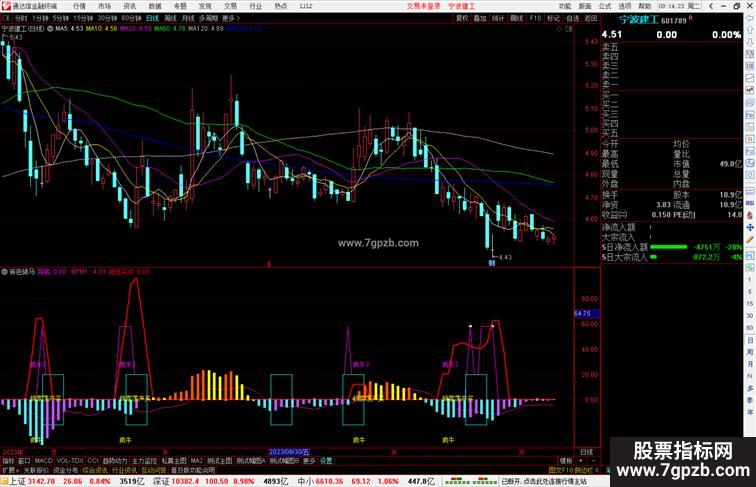The width and height of the screenshot is (756, 487).
Task: Expand the 更多 periods dropdown
Action: click(x=230, y=18)
